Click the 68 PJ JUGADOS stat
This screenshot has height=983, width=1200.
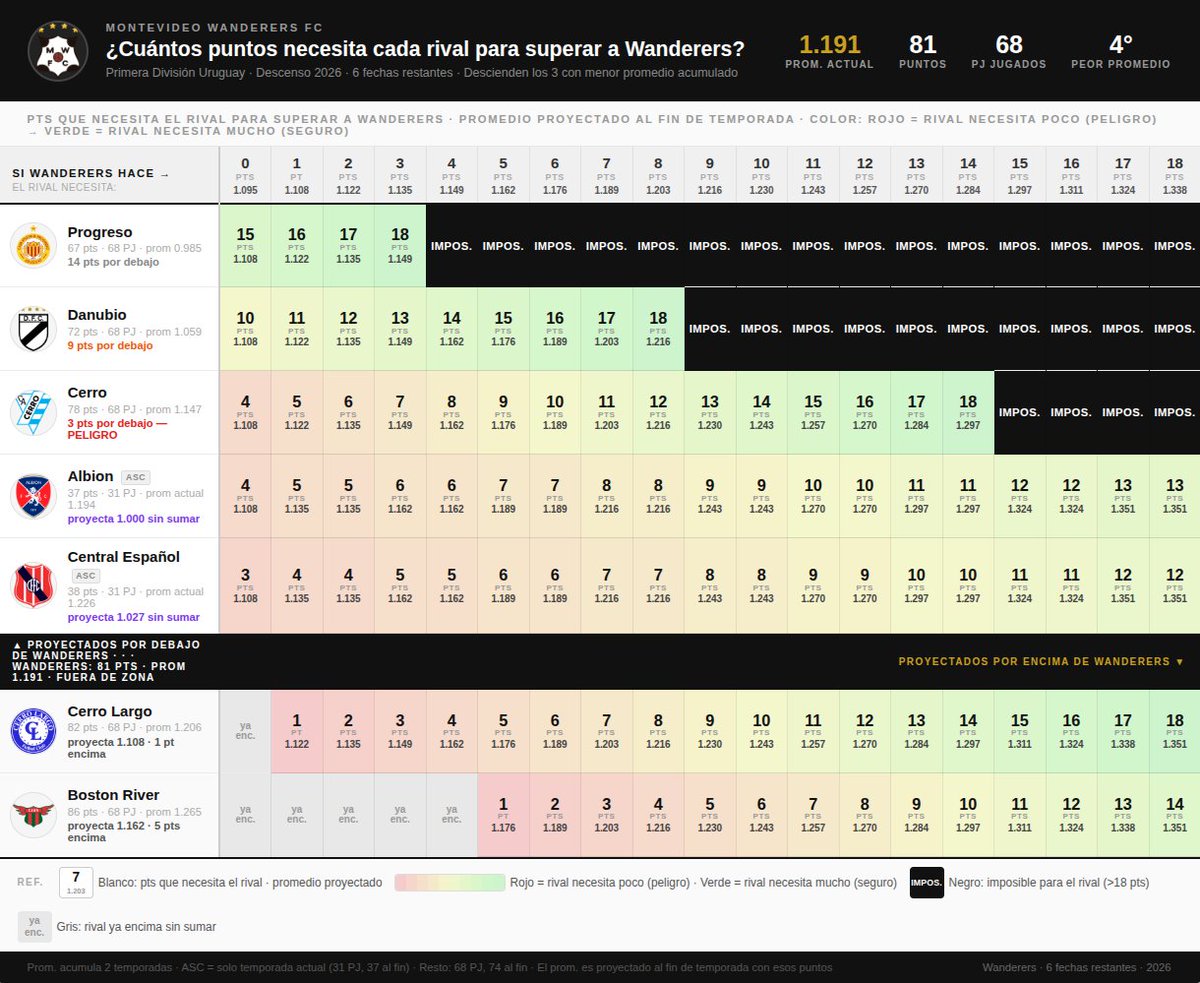pos(1009,52)
